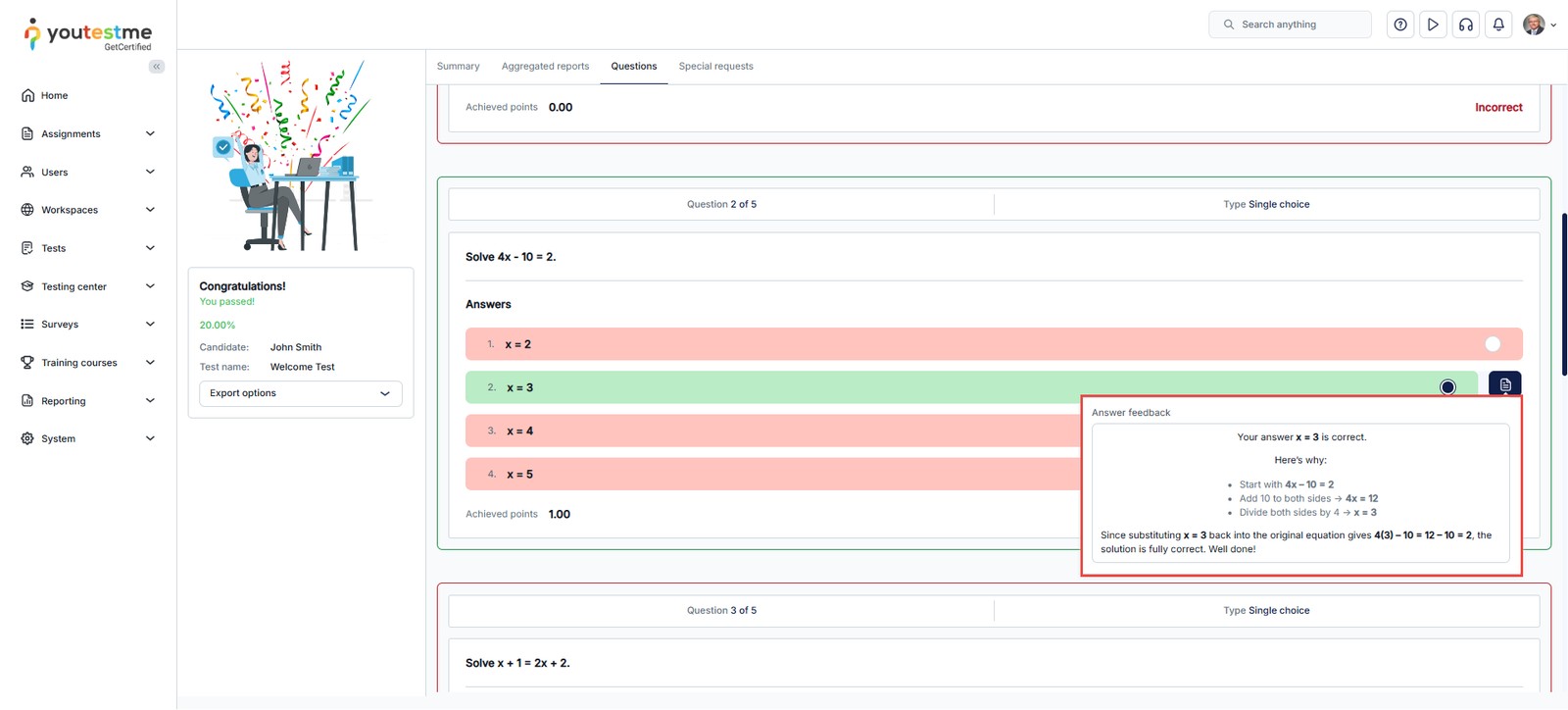
Task: Click the answer feedback document icon
Action: [x=1504, y=384]
